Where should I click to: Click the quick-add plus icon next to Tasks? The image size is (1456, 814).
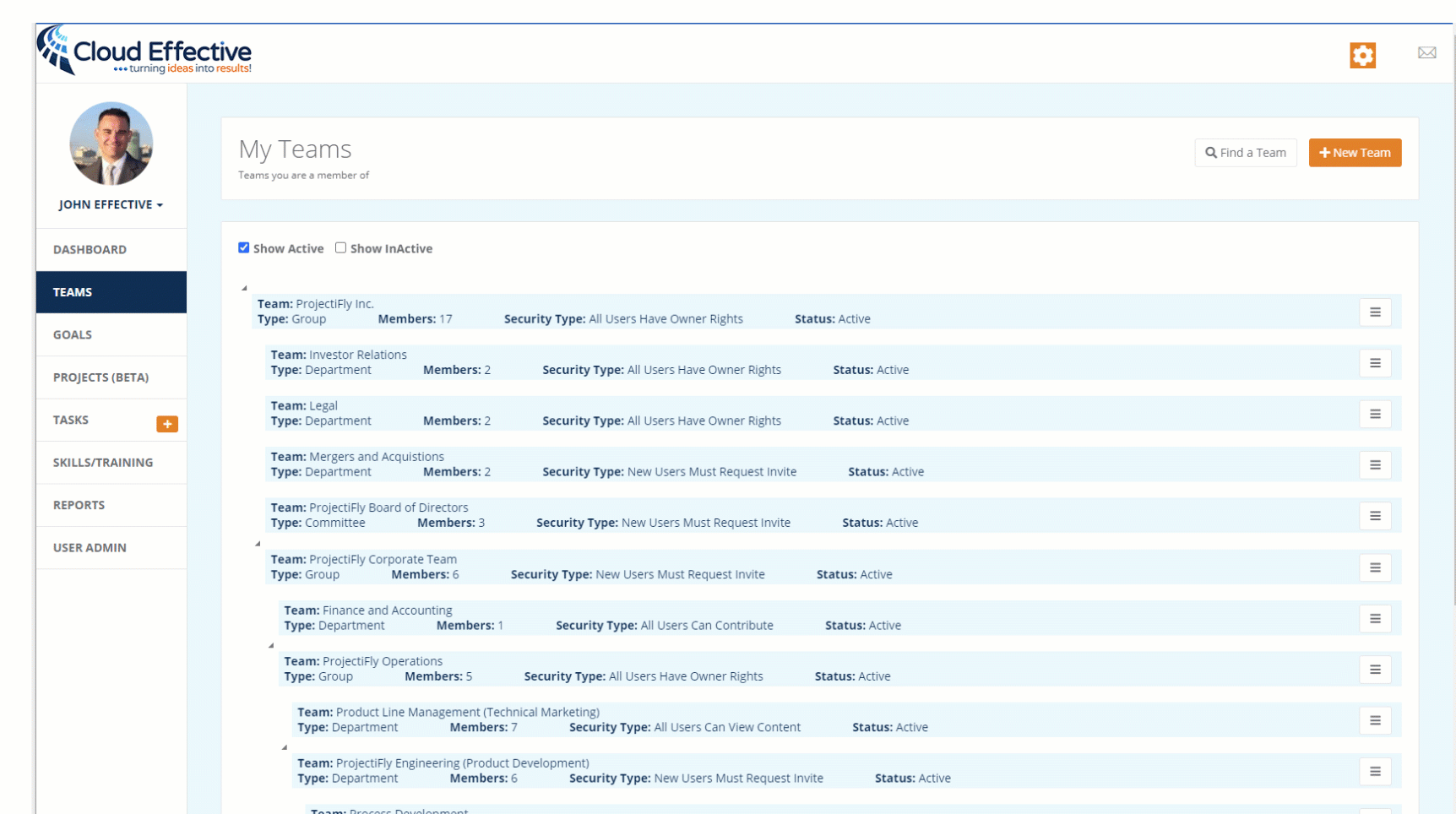click(167, 424)
